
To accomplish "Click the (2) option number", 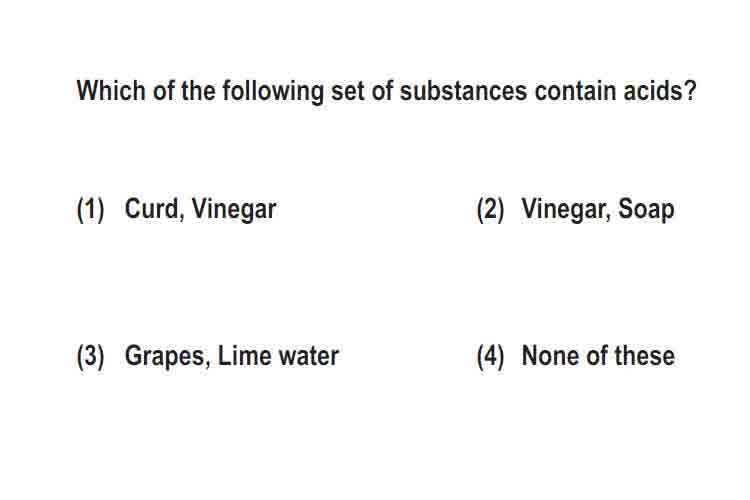I will 490,210.
